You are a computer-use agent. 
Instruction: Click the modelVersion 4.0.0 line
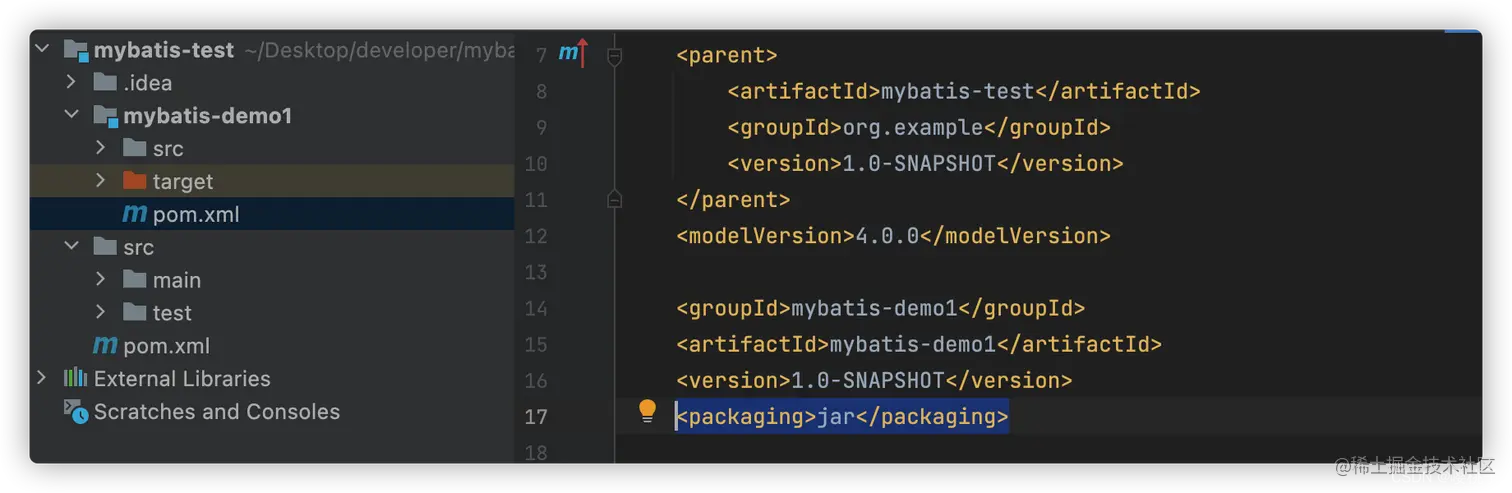893,236
